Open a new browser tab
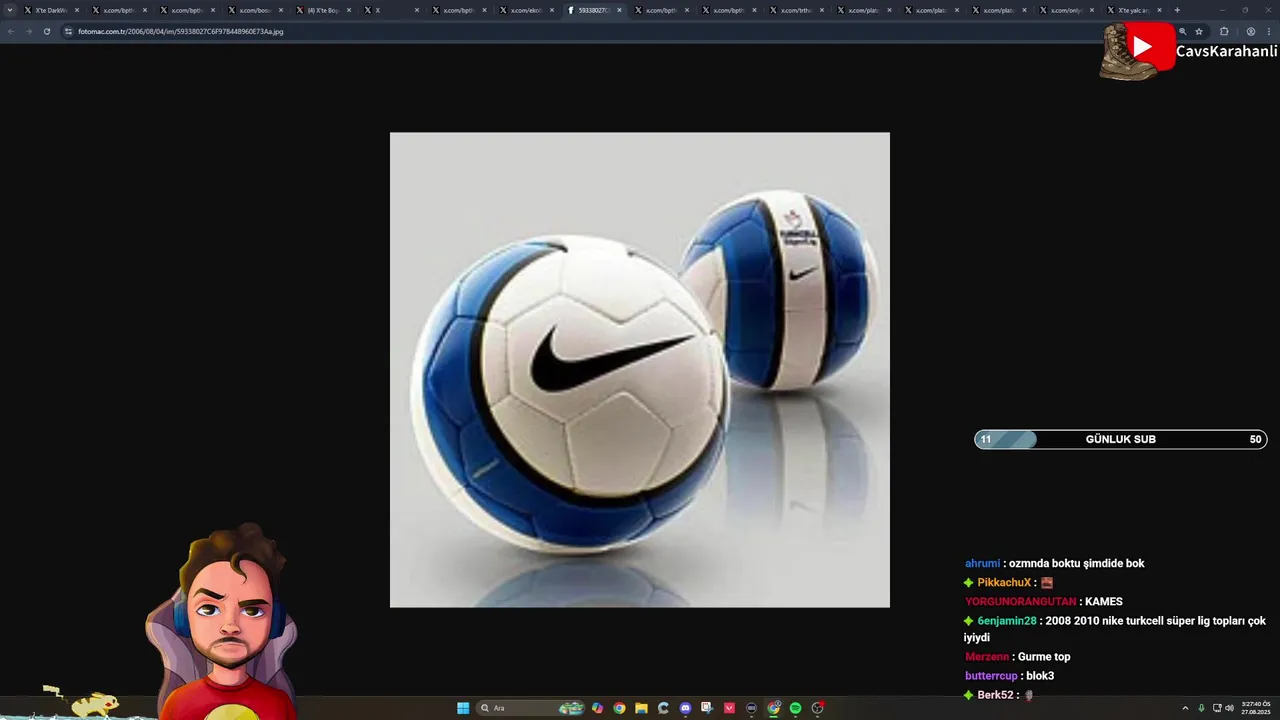Viewport: 1280px width, 720px height. tap(1177, 10)
